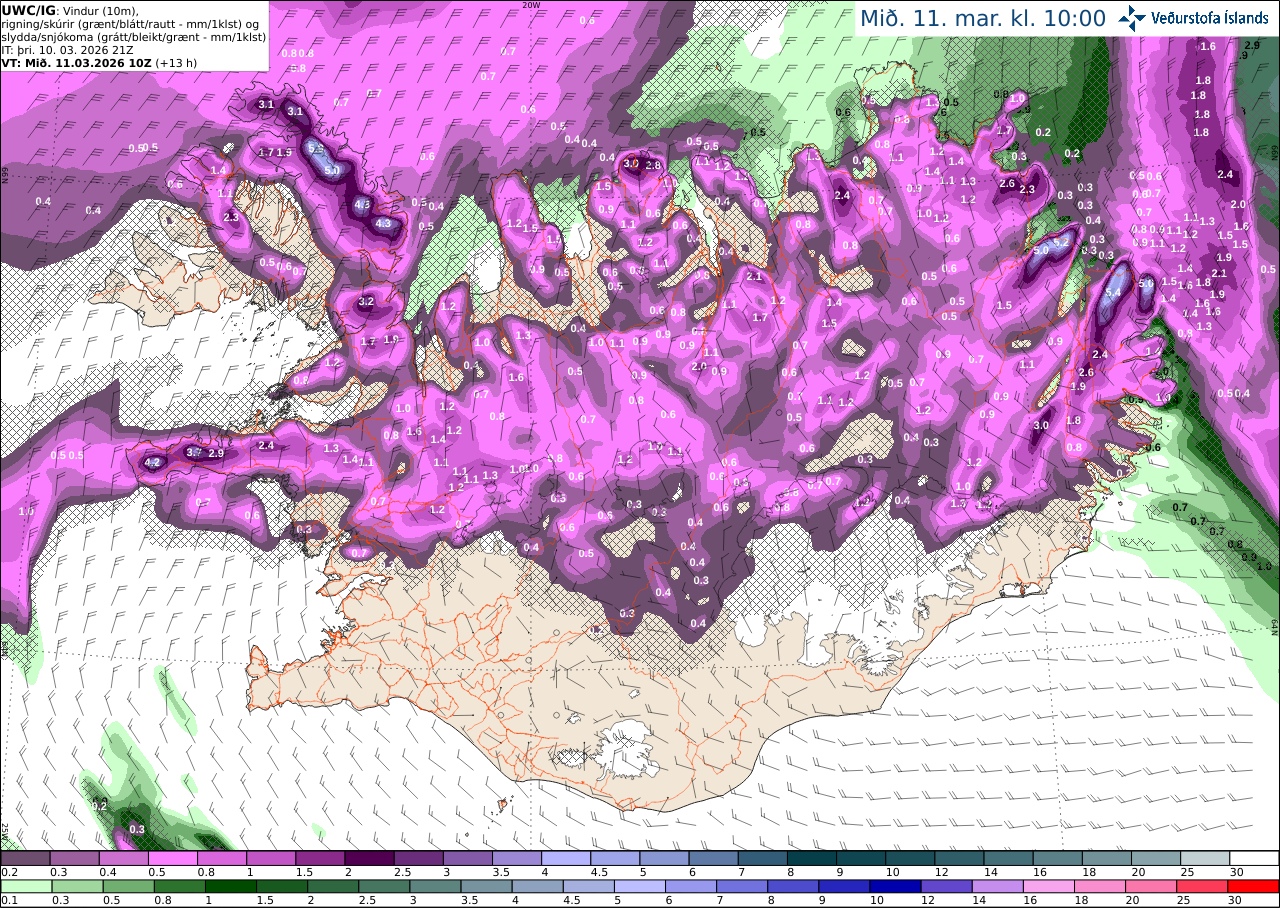Click the "30" label under the bottom legend row

(x=1237, y=900)
